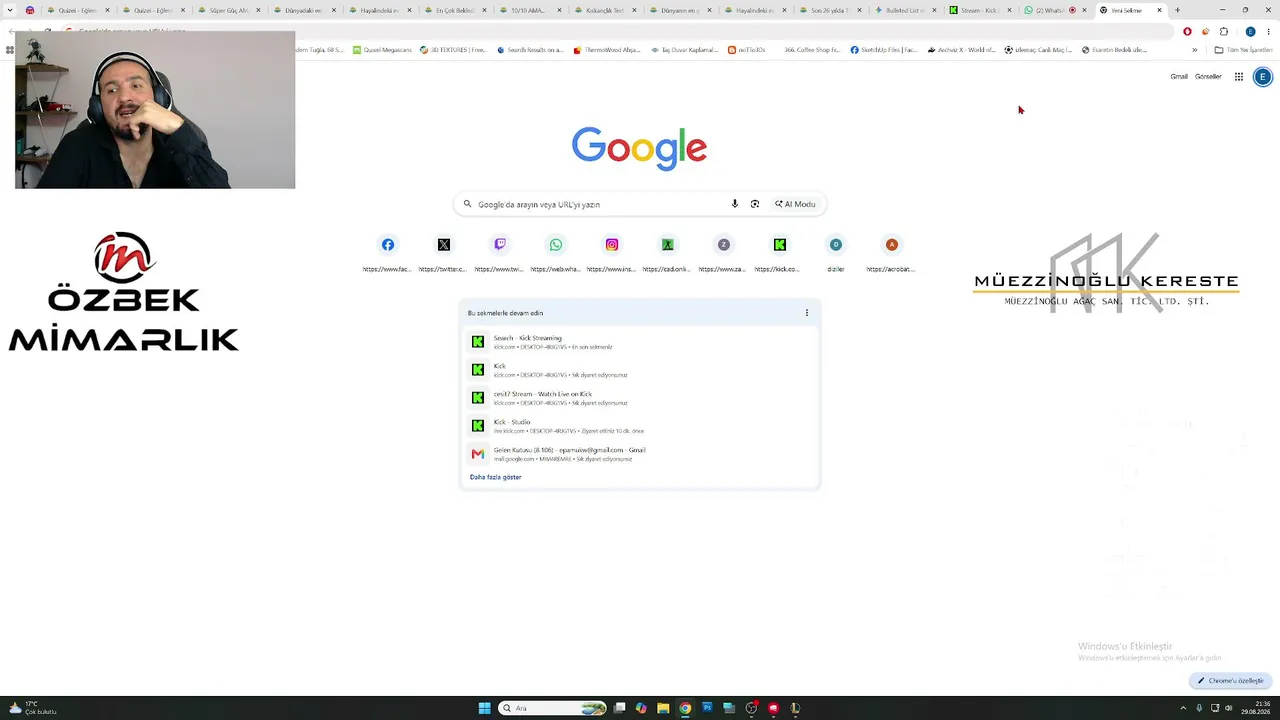Open File Explorer from taskbar
1280x720 pixels.
663,708
